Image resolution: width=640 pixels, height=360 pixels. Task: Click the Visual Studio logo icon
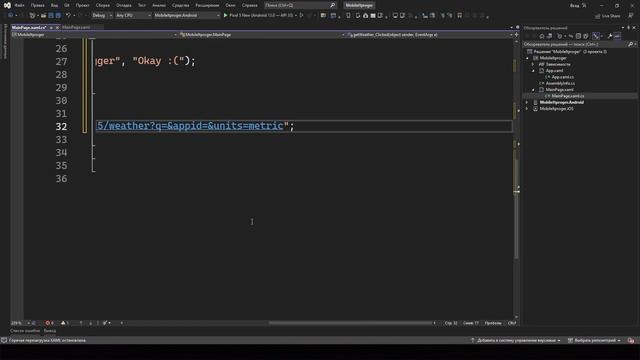coord(7,5)
